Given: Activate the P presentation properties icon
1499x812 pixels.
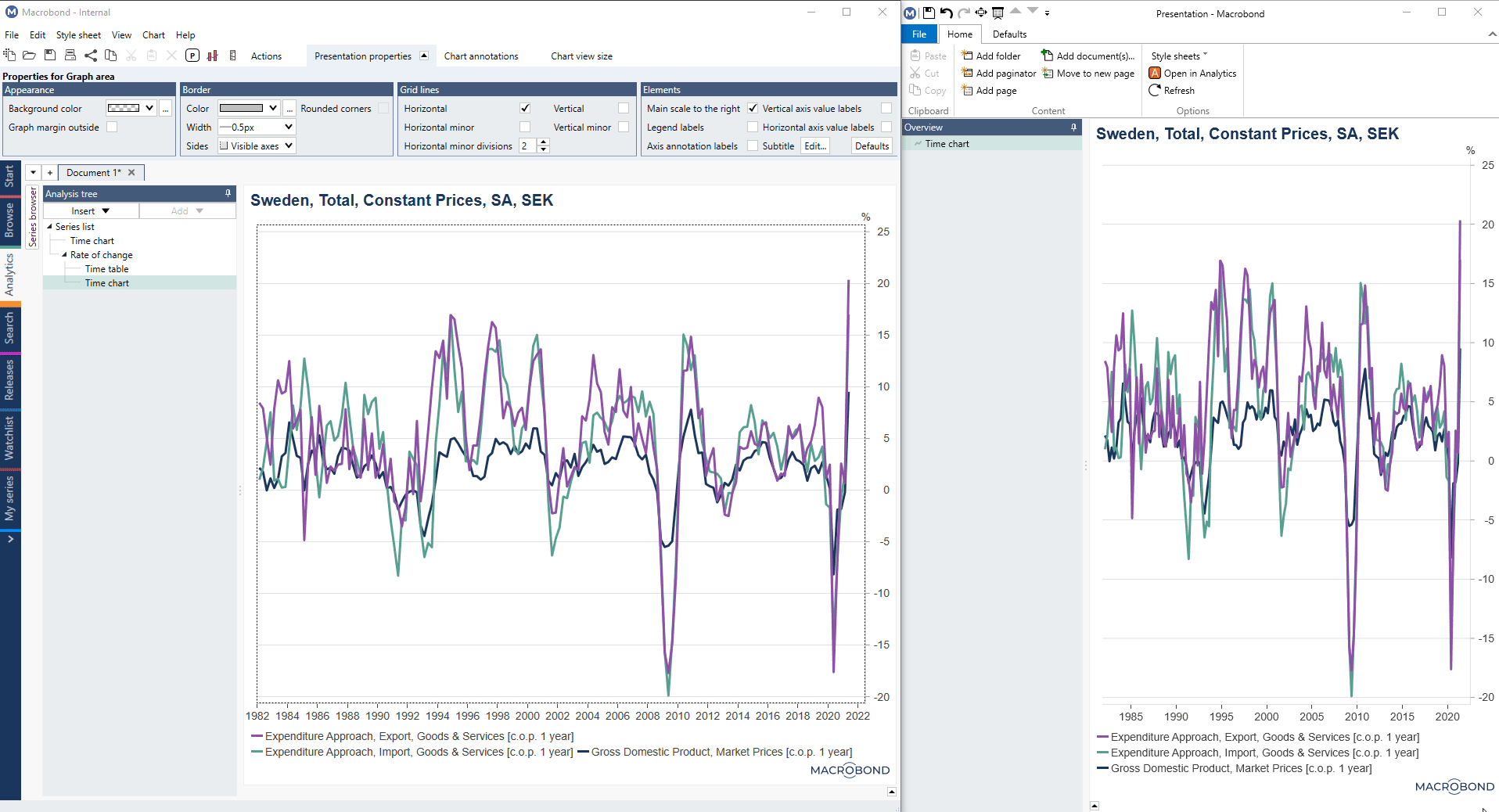Looking at the screenshot, I should tap(192, 56).
